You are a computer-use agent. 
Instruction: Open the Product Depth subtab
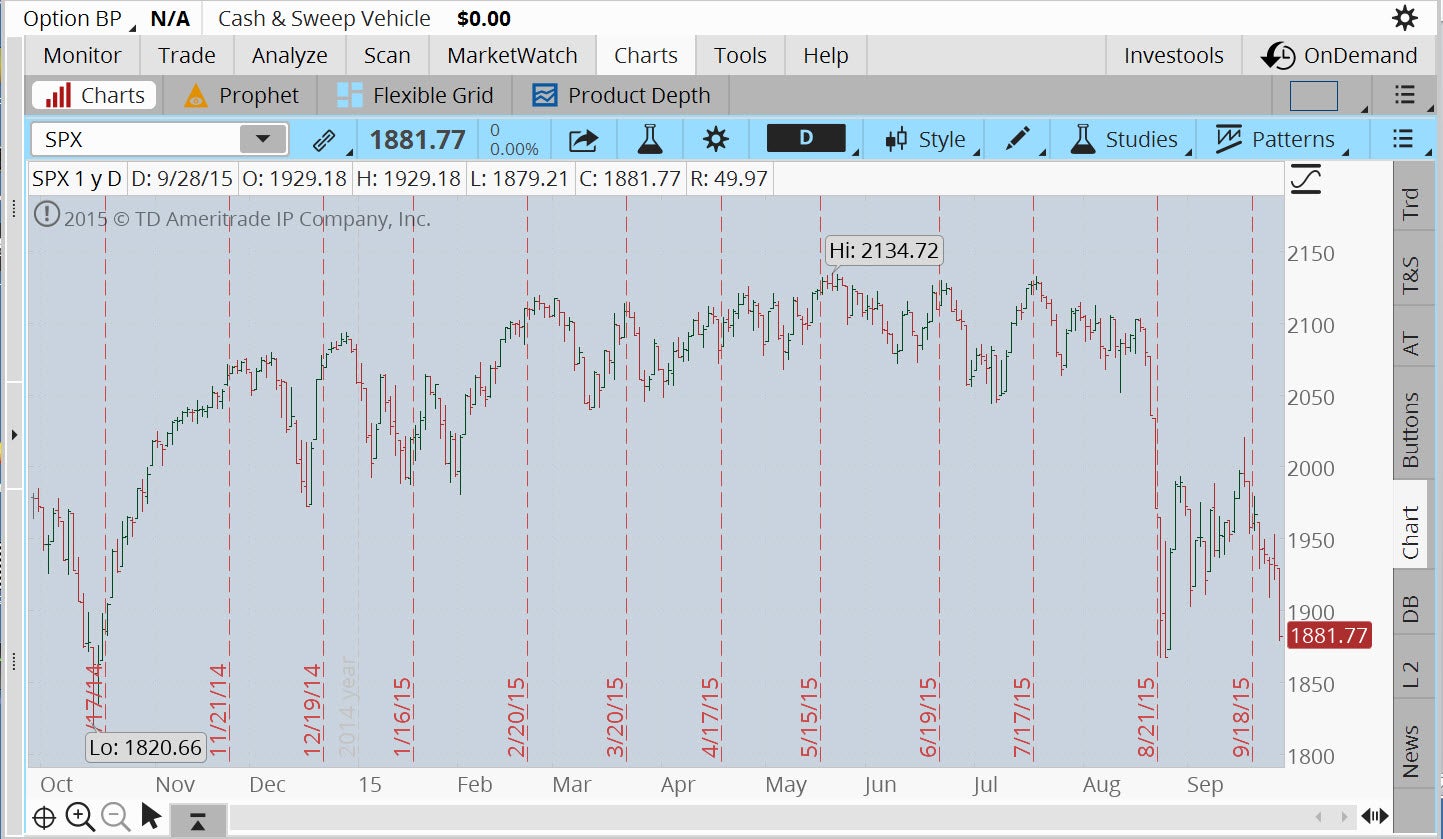tap(621, 96)
